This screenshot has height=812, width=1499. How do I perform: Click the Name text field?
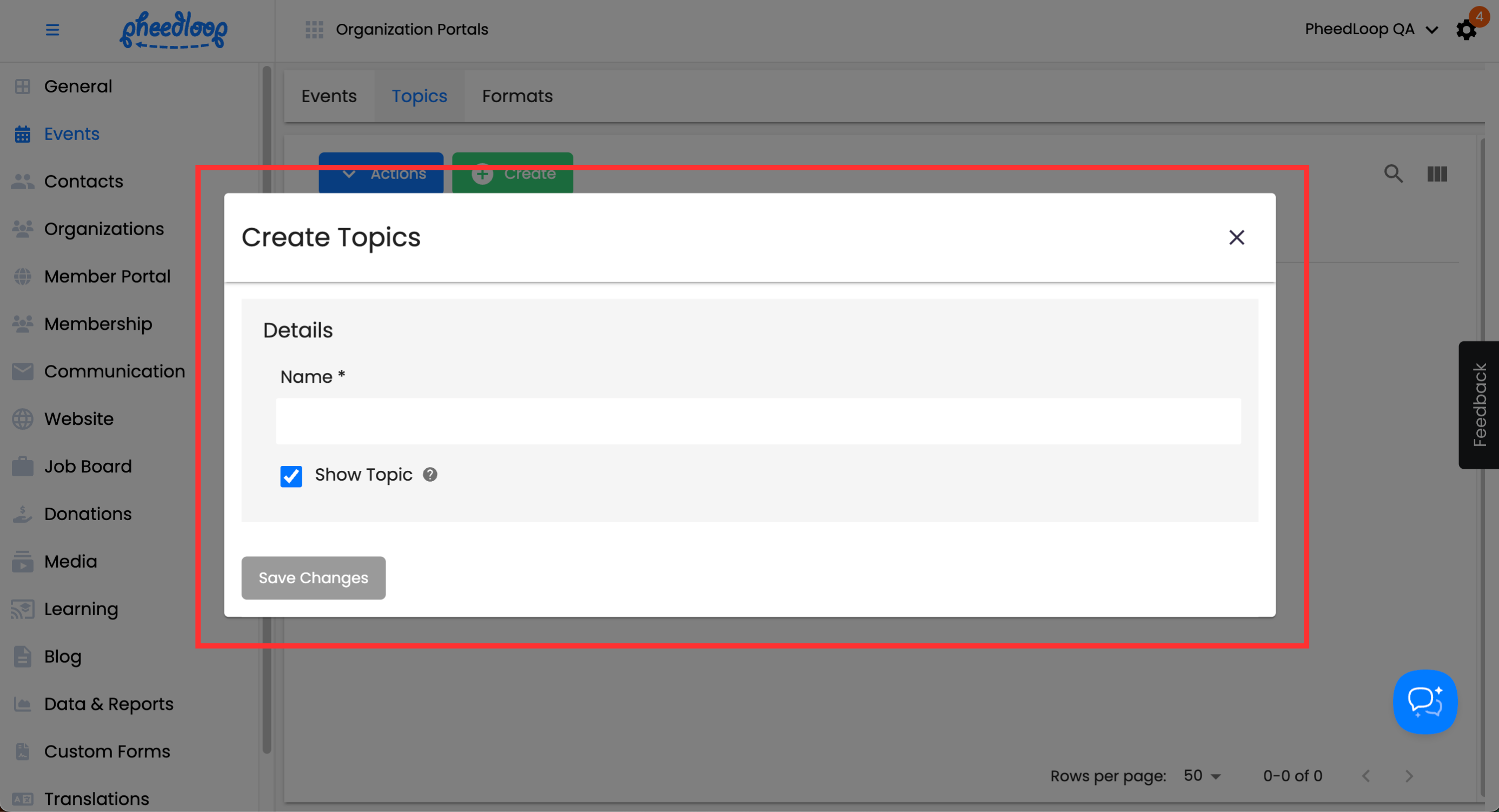(758, 421)
